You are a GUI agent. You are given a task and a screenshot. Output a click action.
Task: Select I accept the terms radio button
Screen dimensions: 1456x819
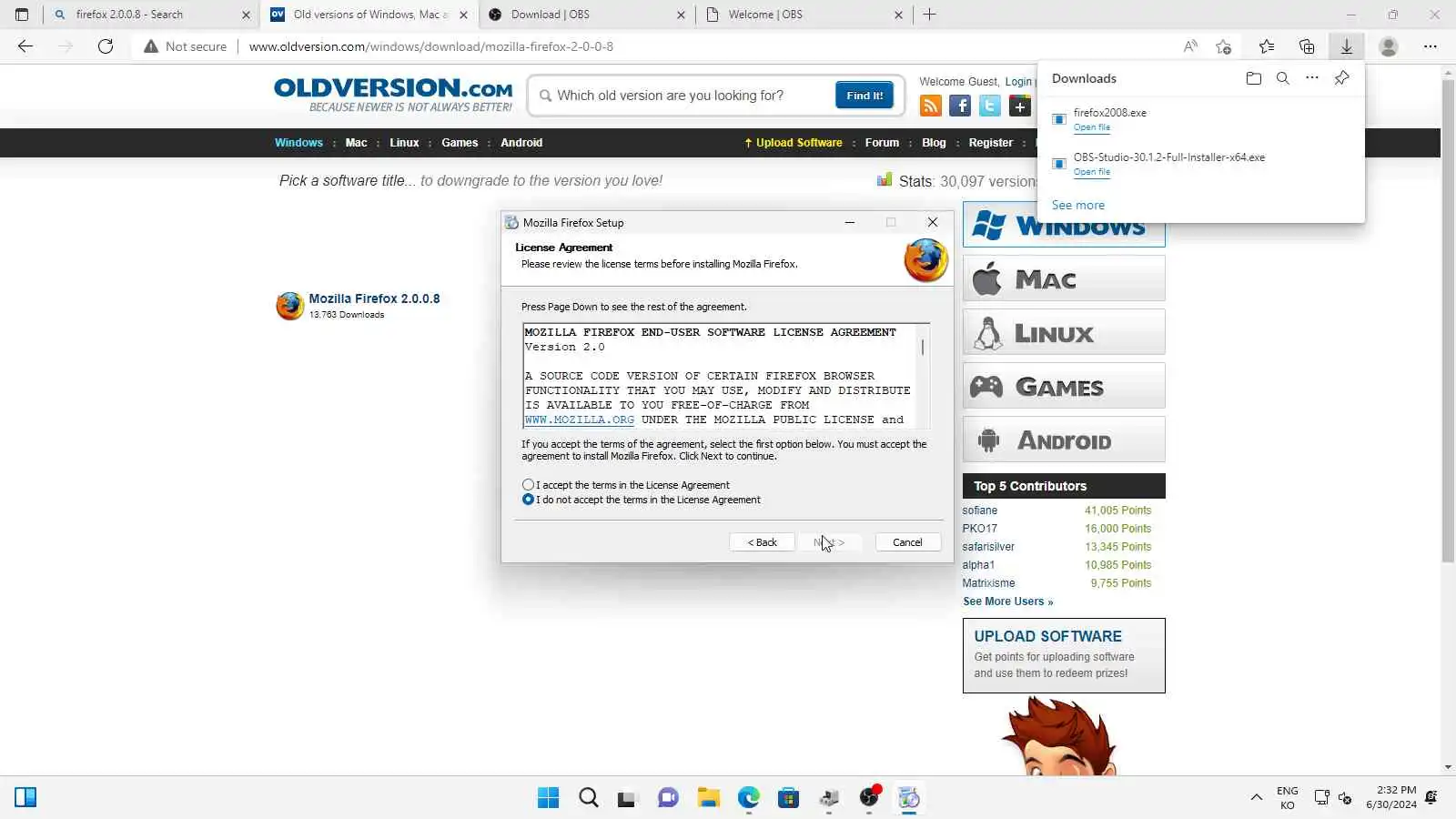[528, 485]
